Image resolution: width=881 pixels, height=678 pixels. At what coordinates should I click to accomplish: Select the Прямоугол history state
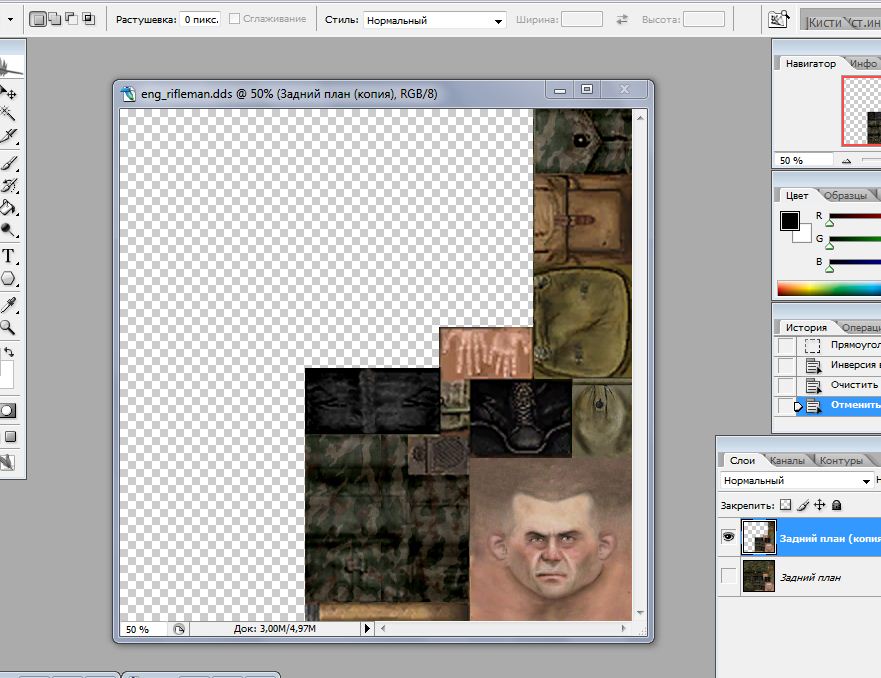838,345
